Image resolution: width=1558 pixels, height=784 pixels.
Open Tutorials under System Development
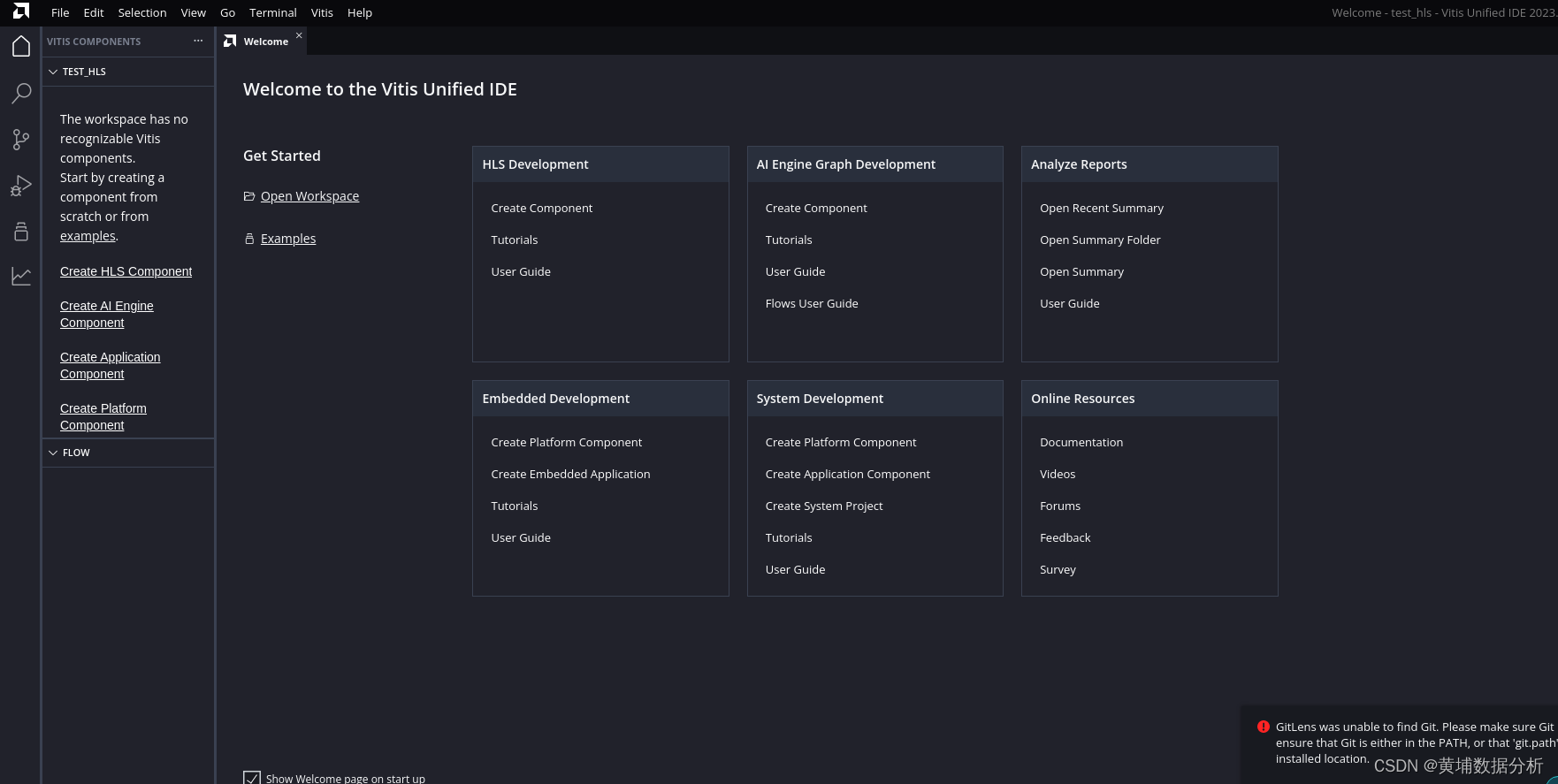pos(789,537)
